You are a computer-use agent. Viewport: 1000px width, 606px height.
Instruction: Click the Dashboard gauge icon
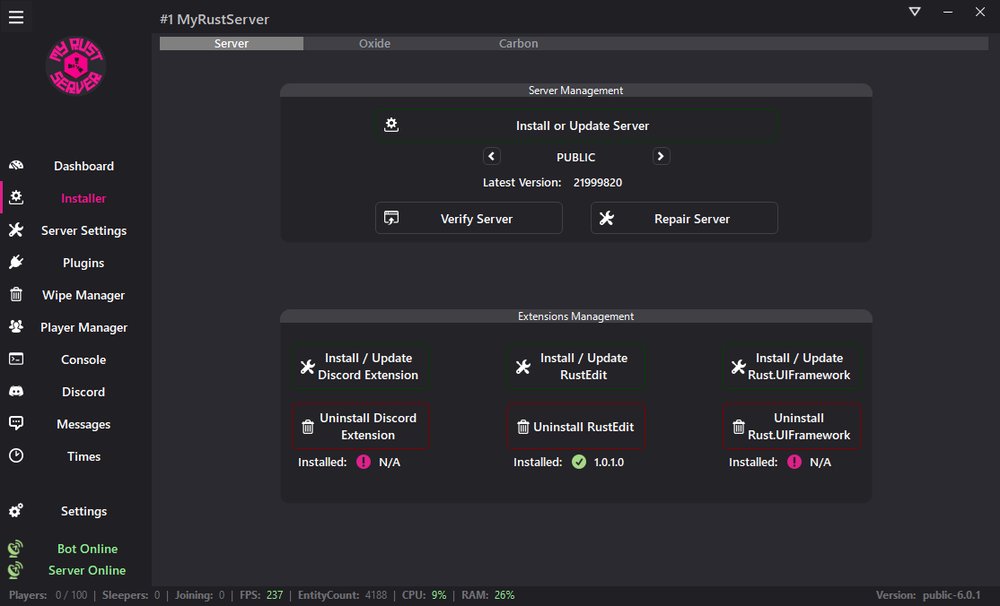16,165
